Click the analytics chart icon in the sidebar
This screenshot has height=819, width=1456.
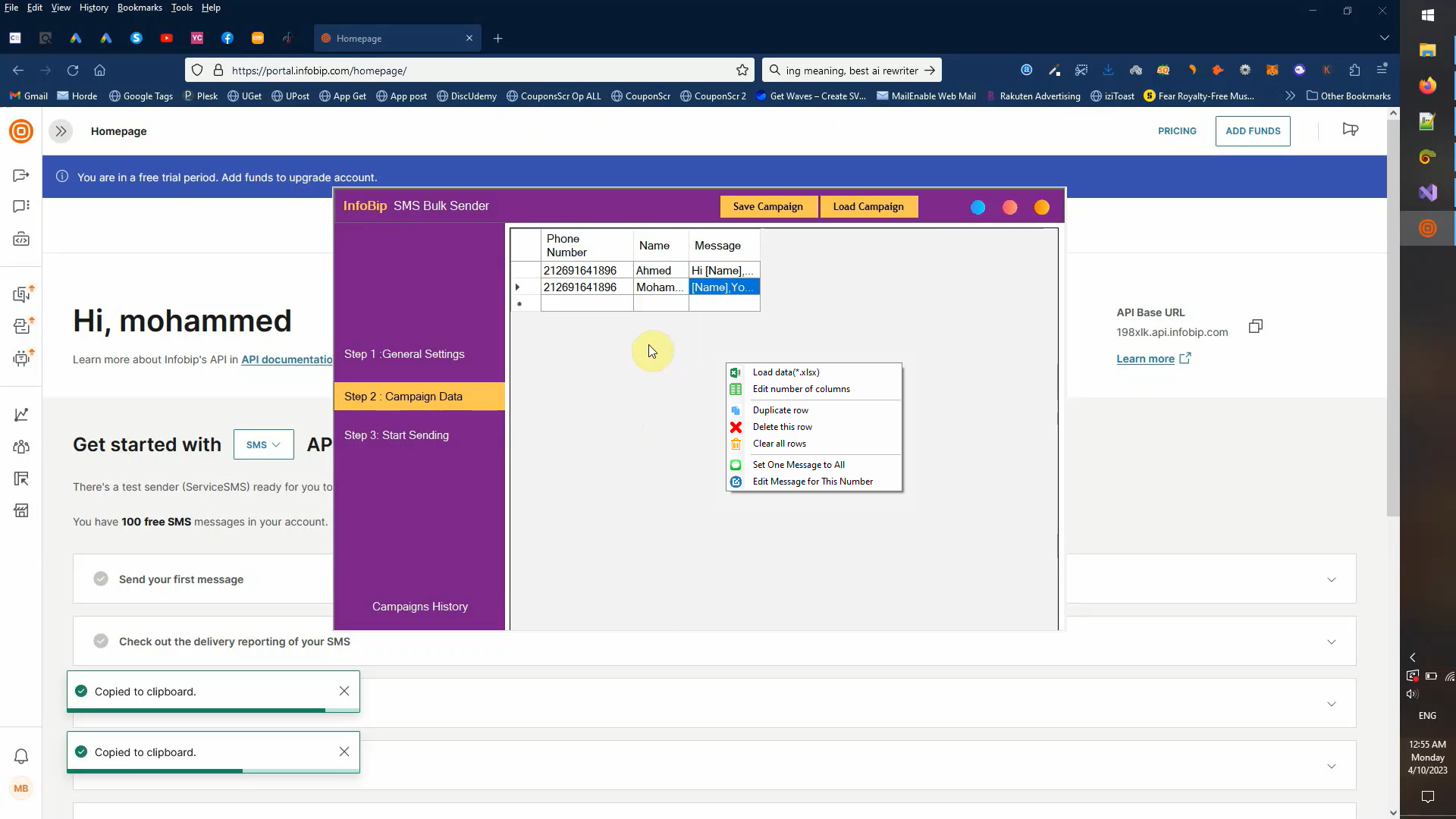pos(21,415)
